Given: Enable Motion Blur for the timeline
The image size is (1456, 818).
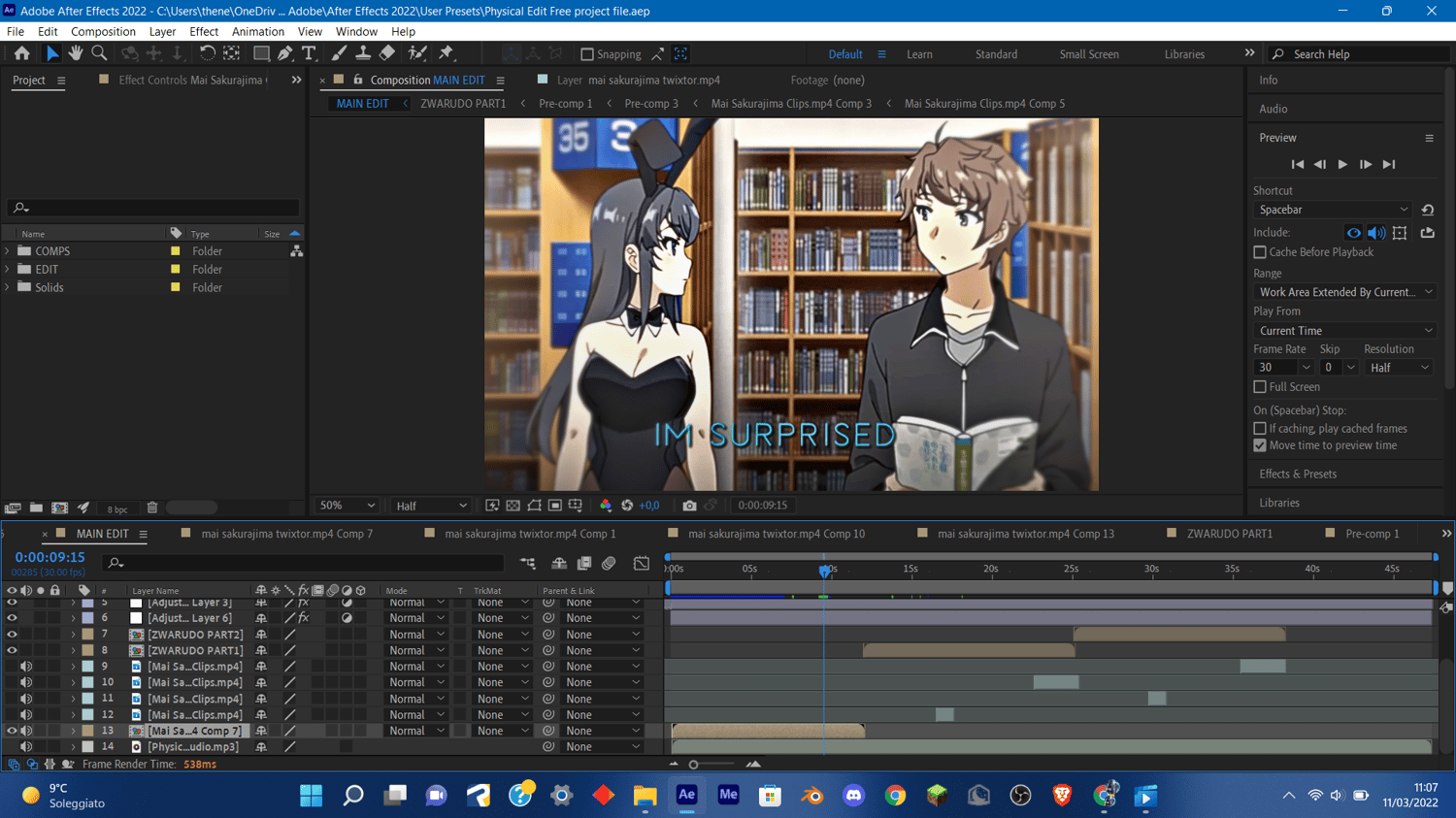Looking at the screenshot, I should (x=609, y=563).
